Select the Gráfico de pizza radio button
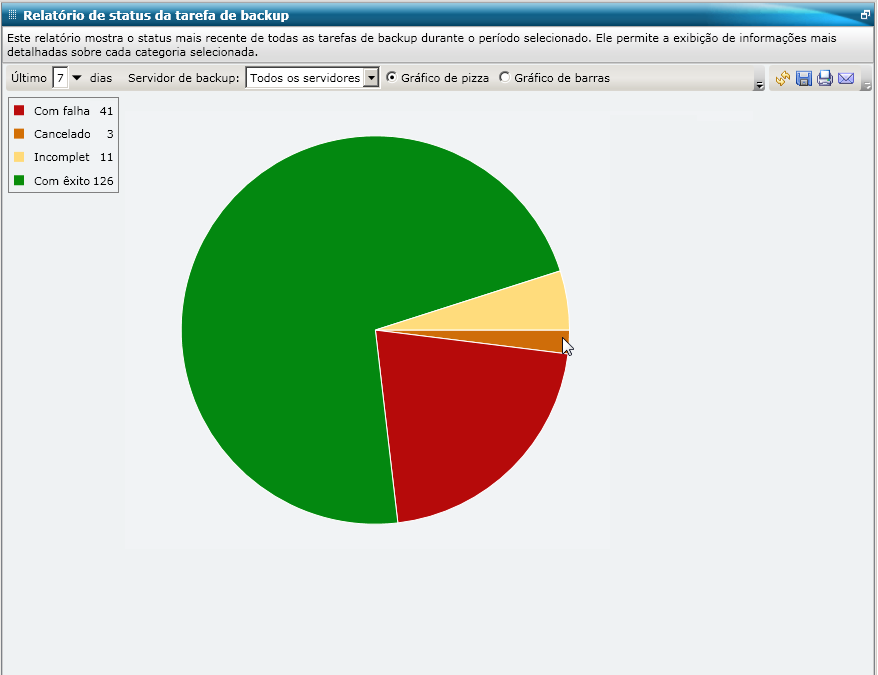Screen dimensions: 878x675 391,77
